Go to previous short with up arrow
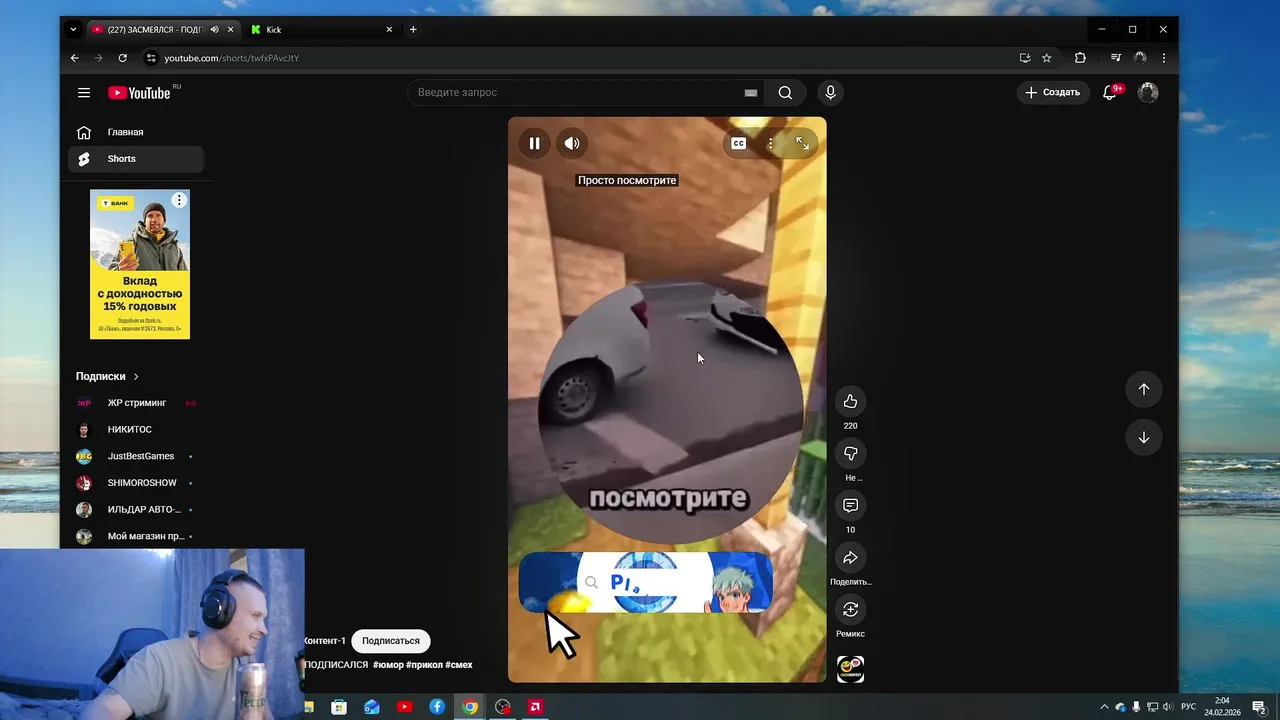 1144,389
